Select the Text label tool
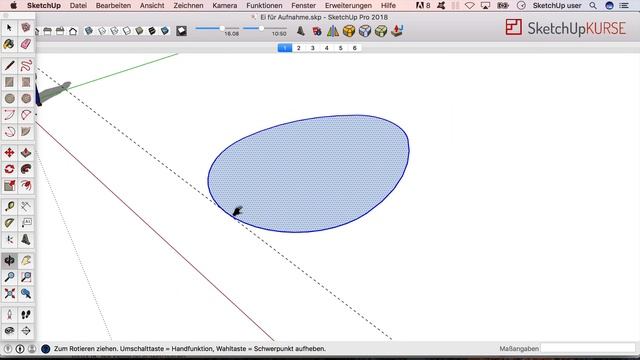The width and height of the screenshot is (640, 360). (x=26, y=223)
